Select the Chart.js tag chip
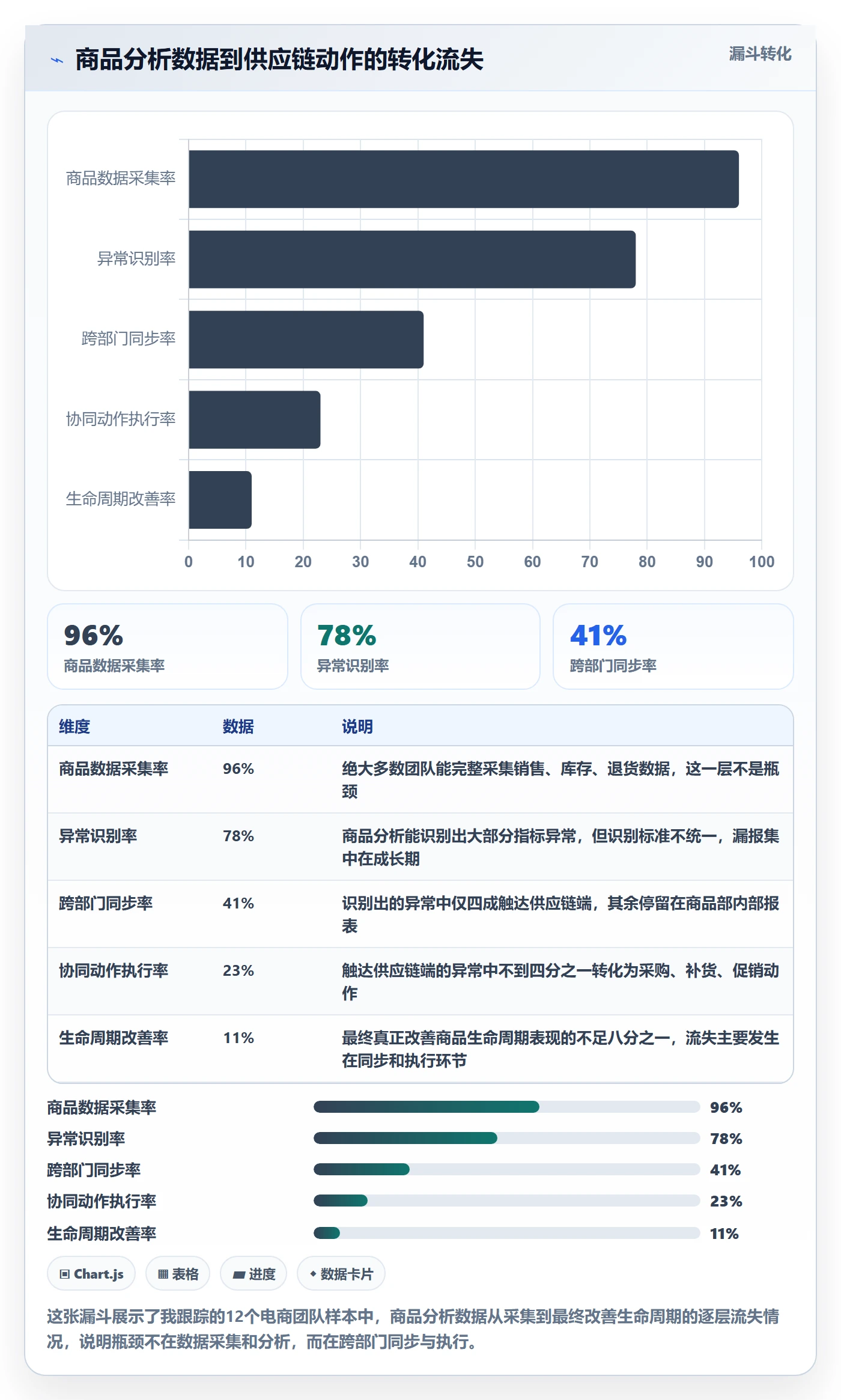The height and width of the screenshot is (1400, 841). click(x=91, y=1274)
